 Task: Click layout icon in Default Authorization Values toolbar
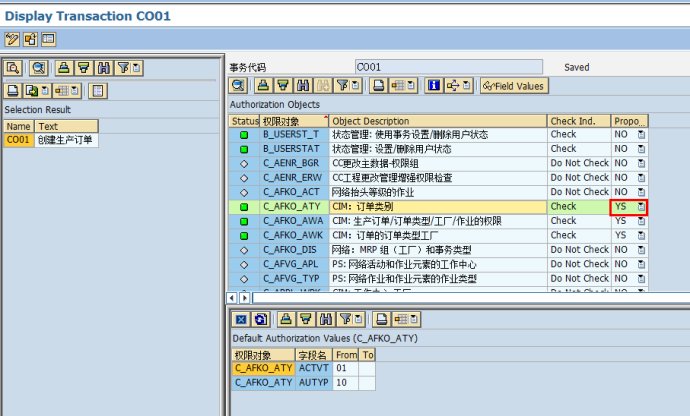[401, 319]
